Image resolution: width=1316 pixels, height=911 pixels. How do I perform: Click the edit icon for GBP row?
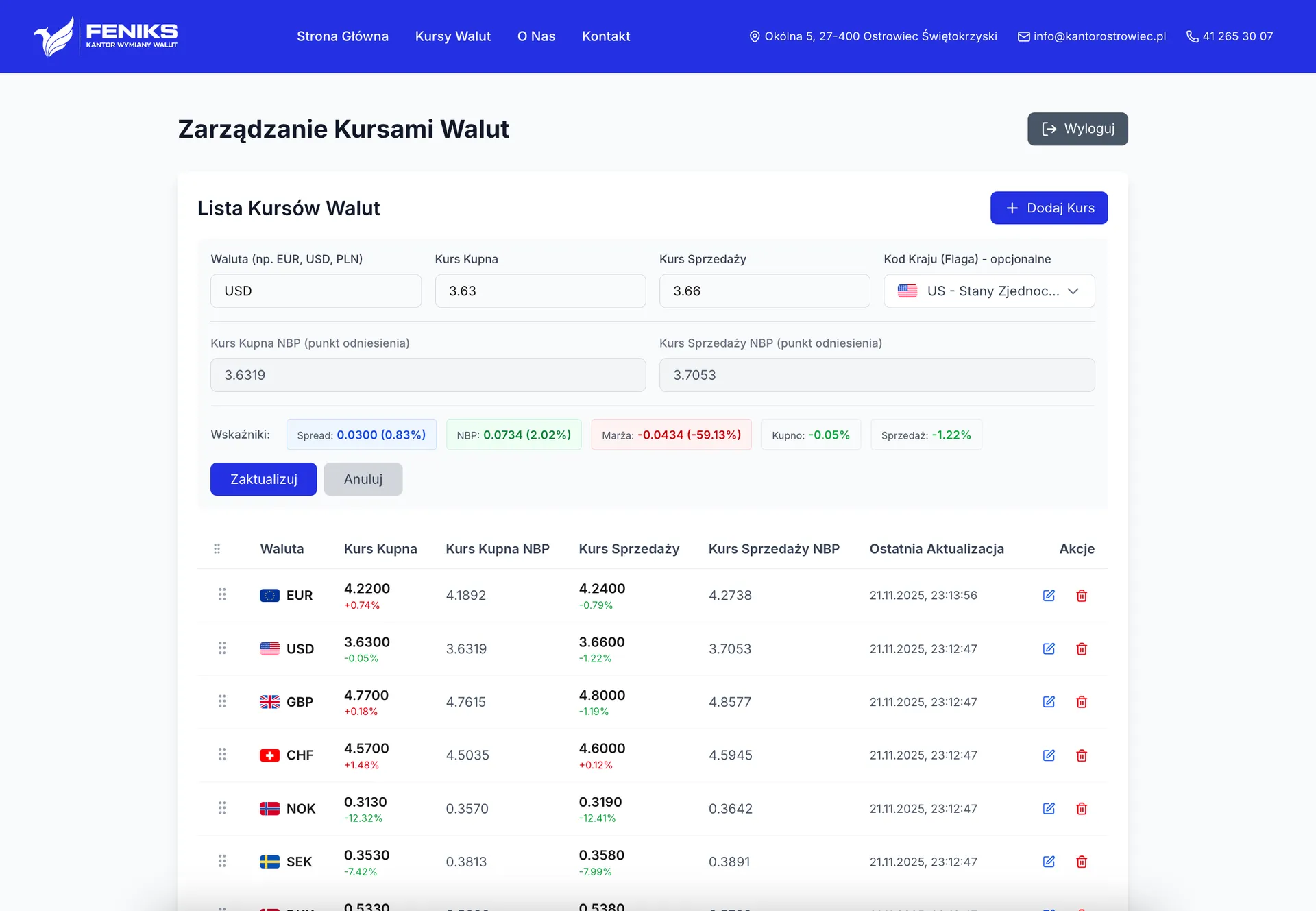[1049, 701]
